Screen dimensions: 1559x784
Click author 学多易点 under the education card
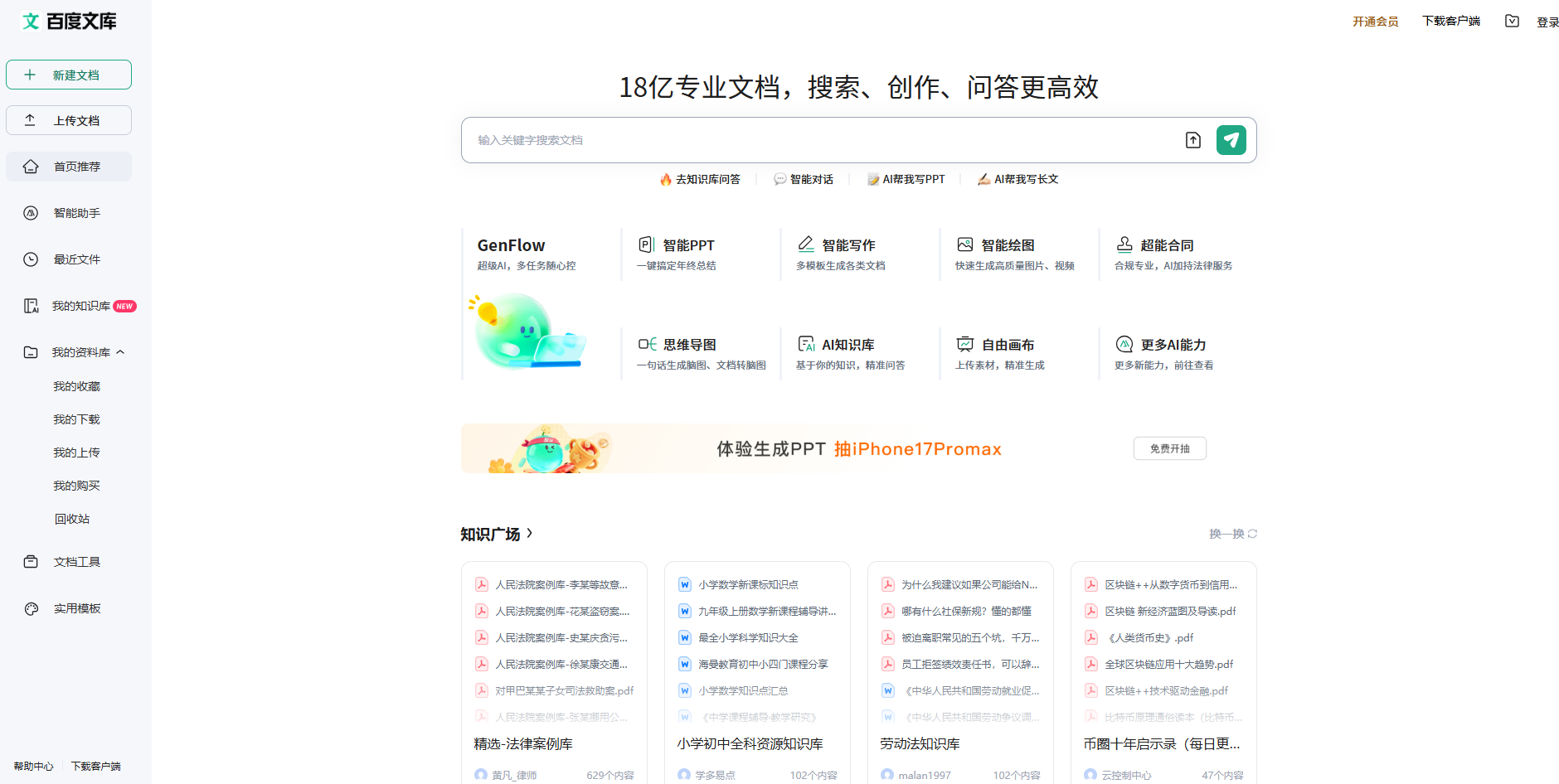(715, 775)
